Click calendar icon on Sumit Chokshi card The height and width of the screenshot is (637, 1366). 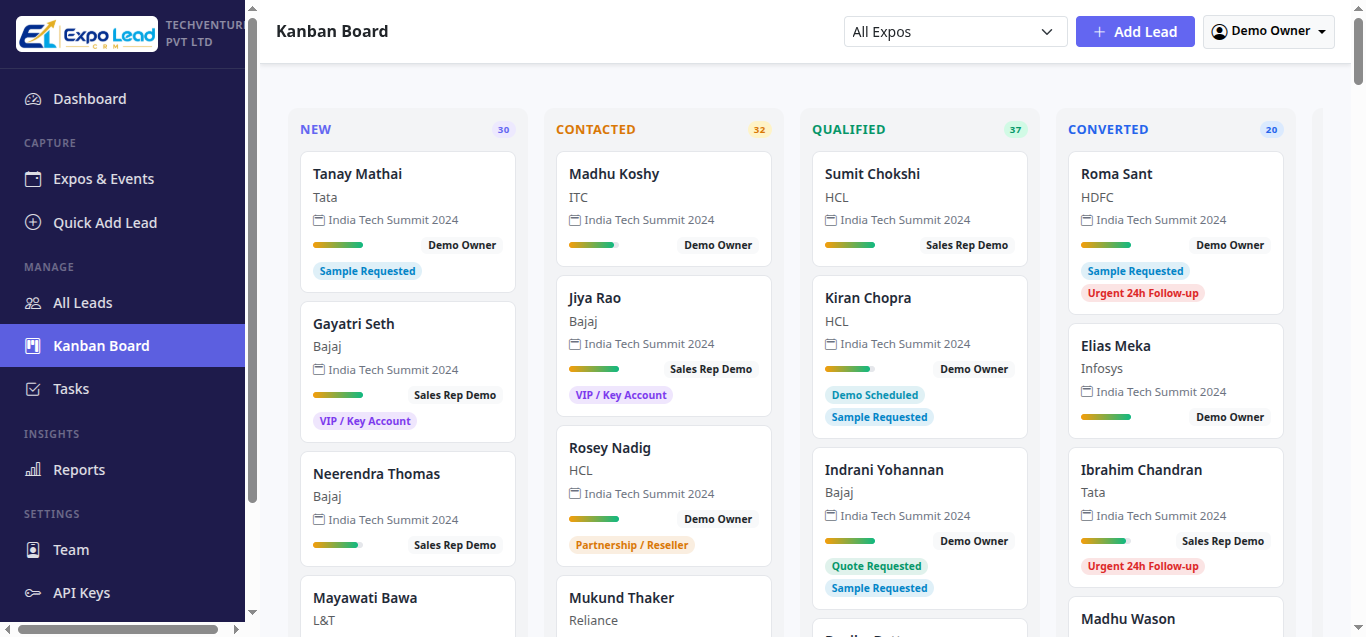click(831, 220)
